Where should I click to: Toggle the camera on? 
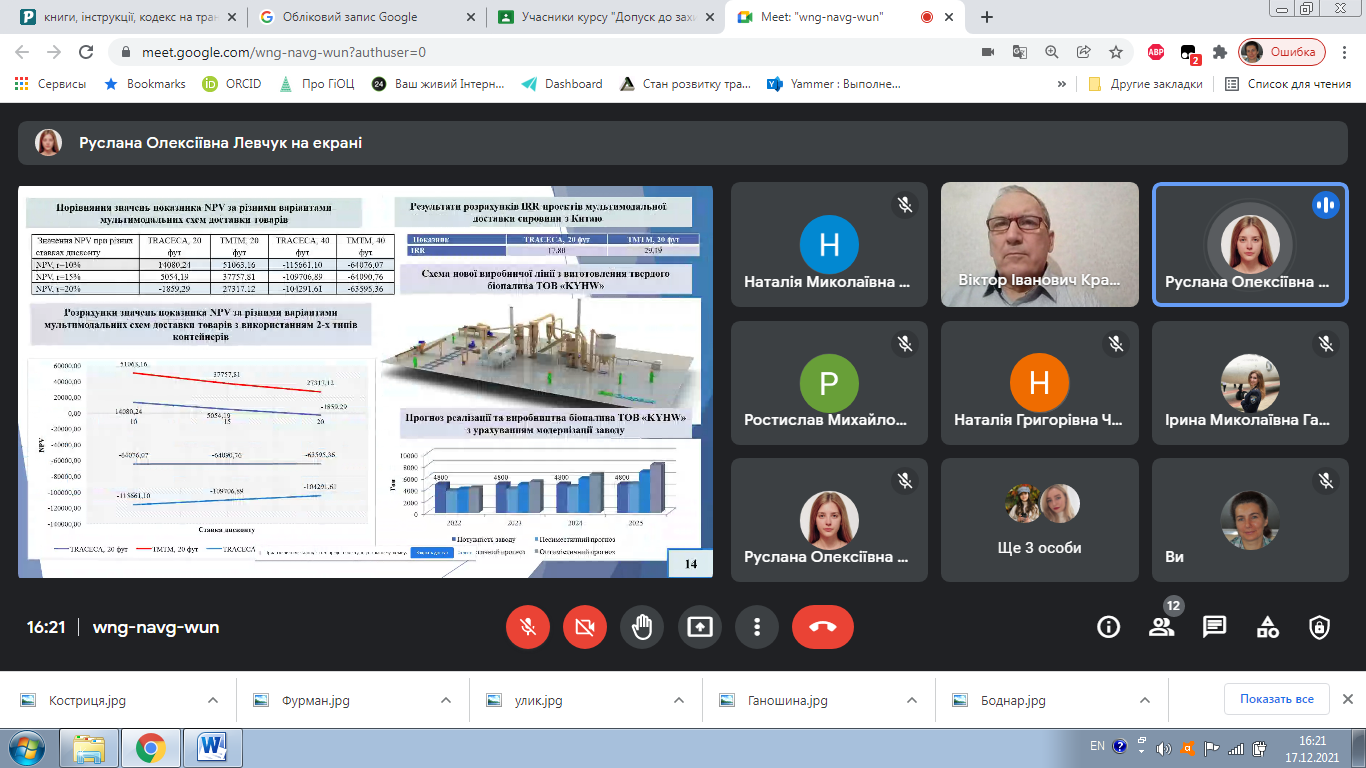tap(585, 627)
